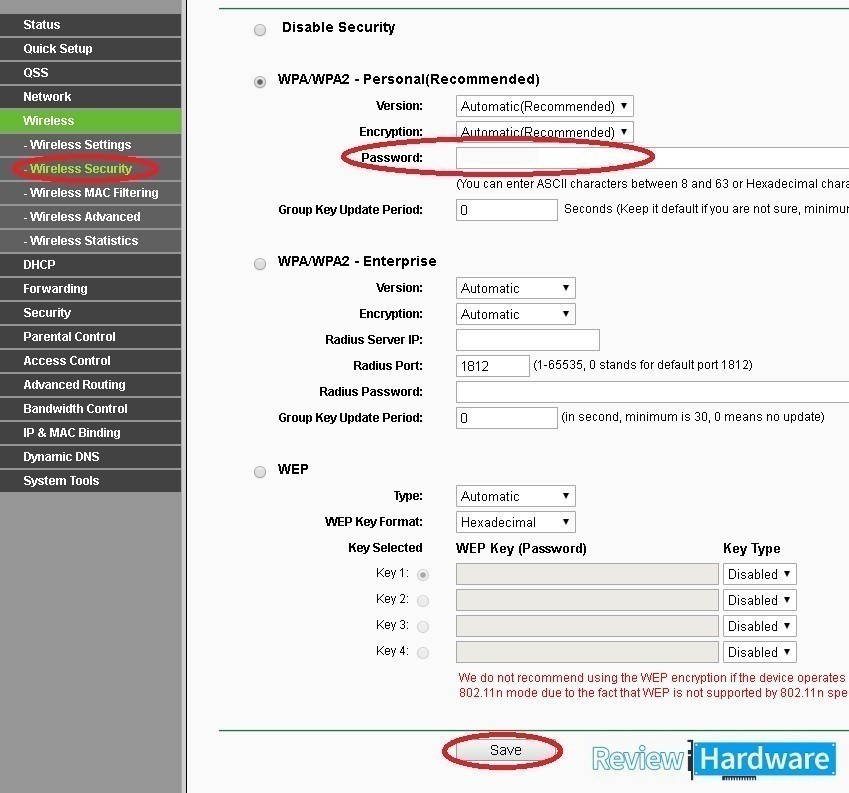The image size is (849, 793).
Task: Open Key 2 Key Type dropdown
Action: click(x=760, y=600)
